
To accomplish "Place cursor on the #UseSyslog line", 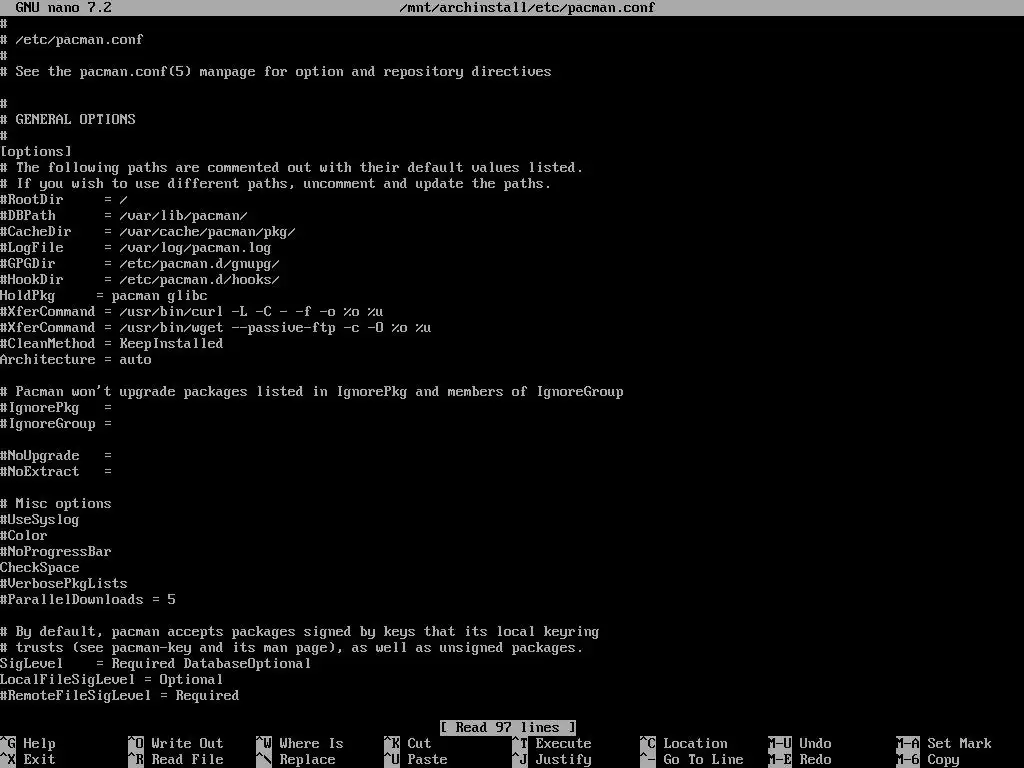I will tap(40, 520).
